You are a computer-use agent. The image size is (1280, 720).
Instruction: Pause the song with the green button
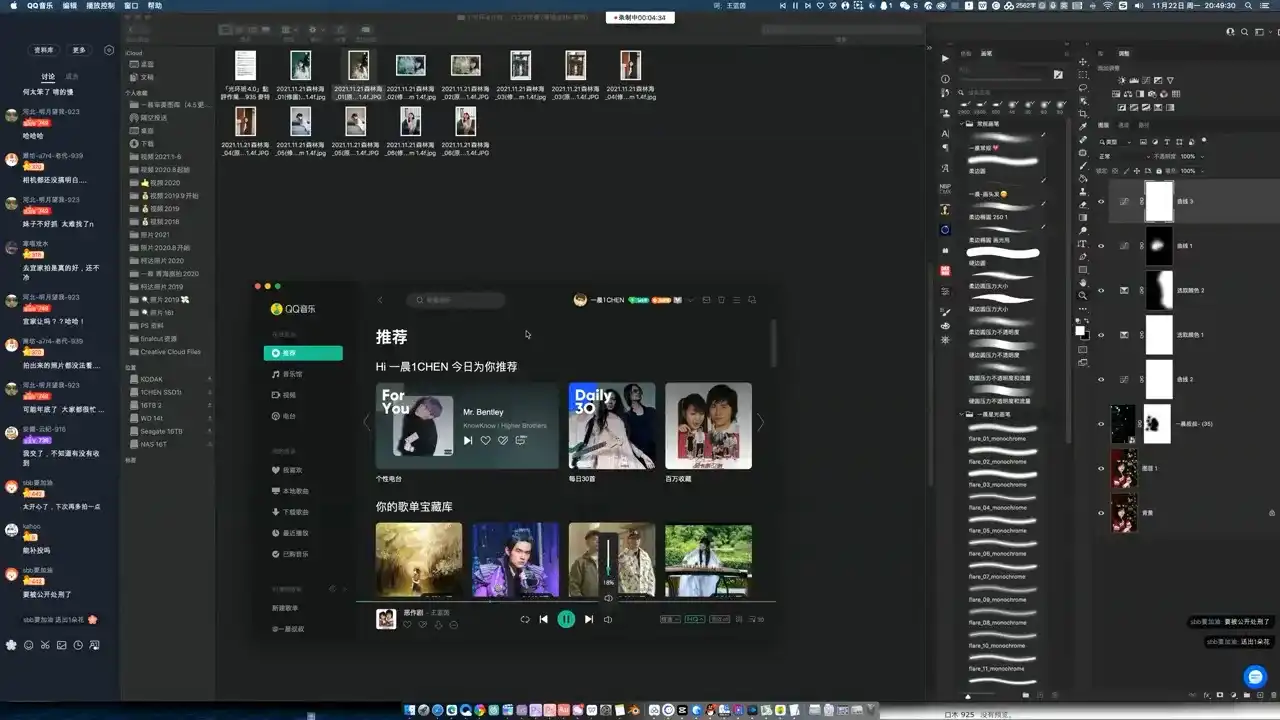pos(566,619)
